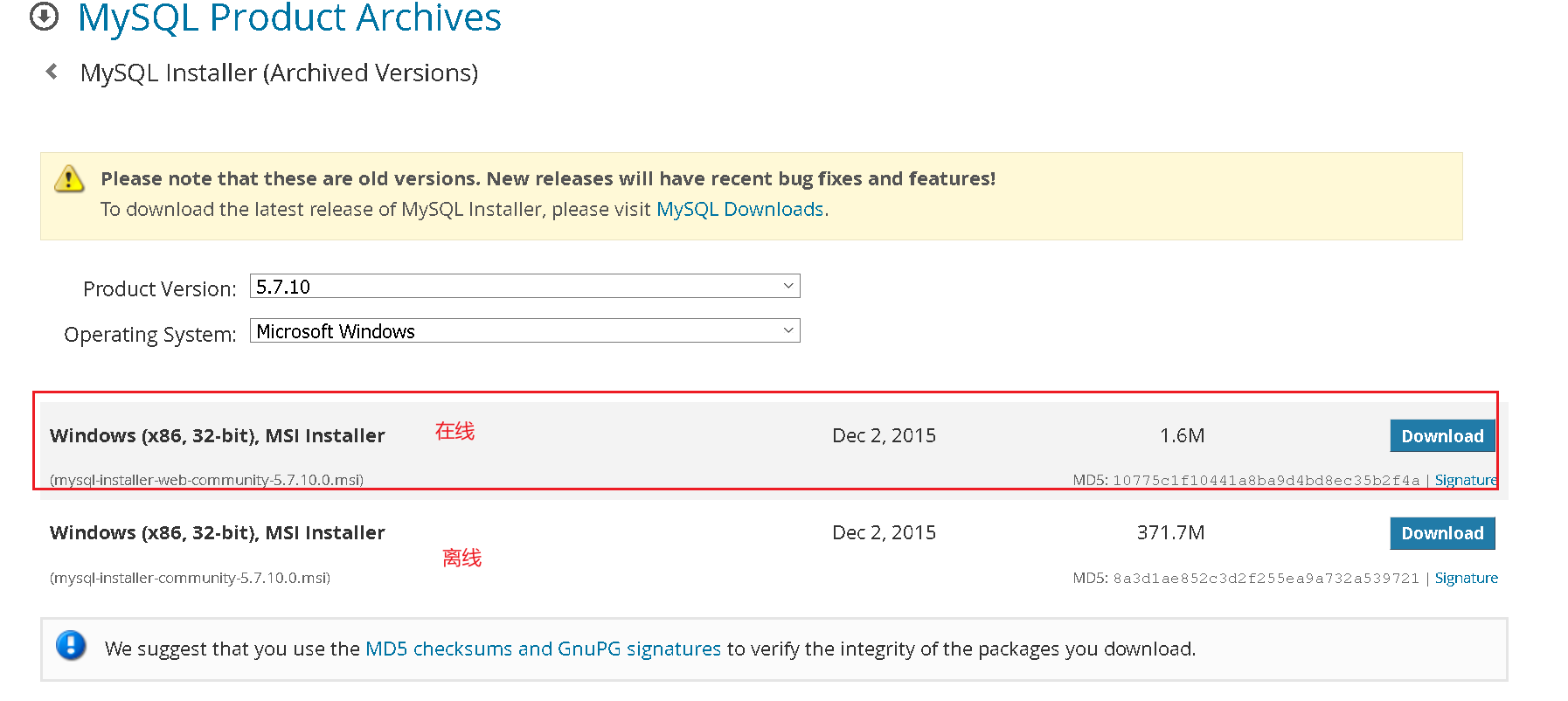
Task: Expand the Operating System dropdown
Action: tap(524, 331)
